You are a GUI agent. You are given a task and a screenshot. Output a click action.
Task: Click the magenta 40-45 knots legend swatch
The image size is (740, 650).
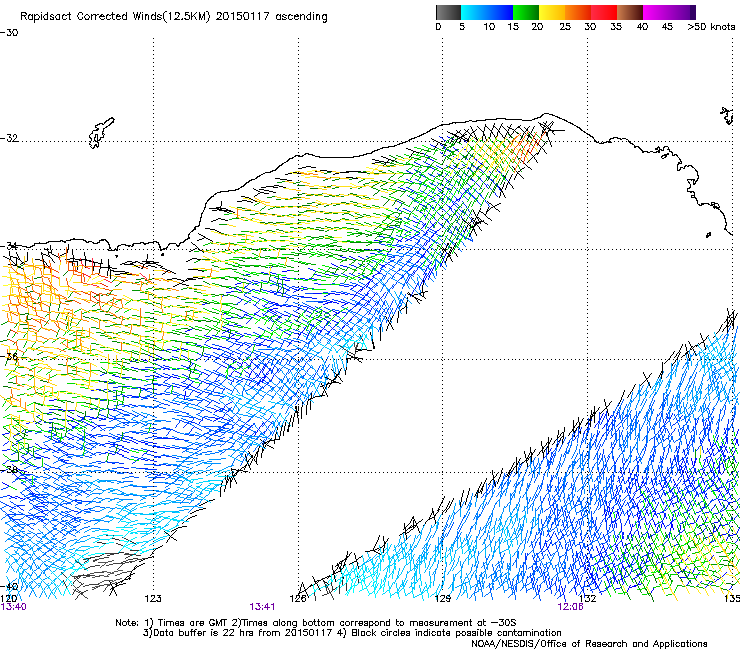pyautogui.click(x=656, y=12)
